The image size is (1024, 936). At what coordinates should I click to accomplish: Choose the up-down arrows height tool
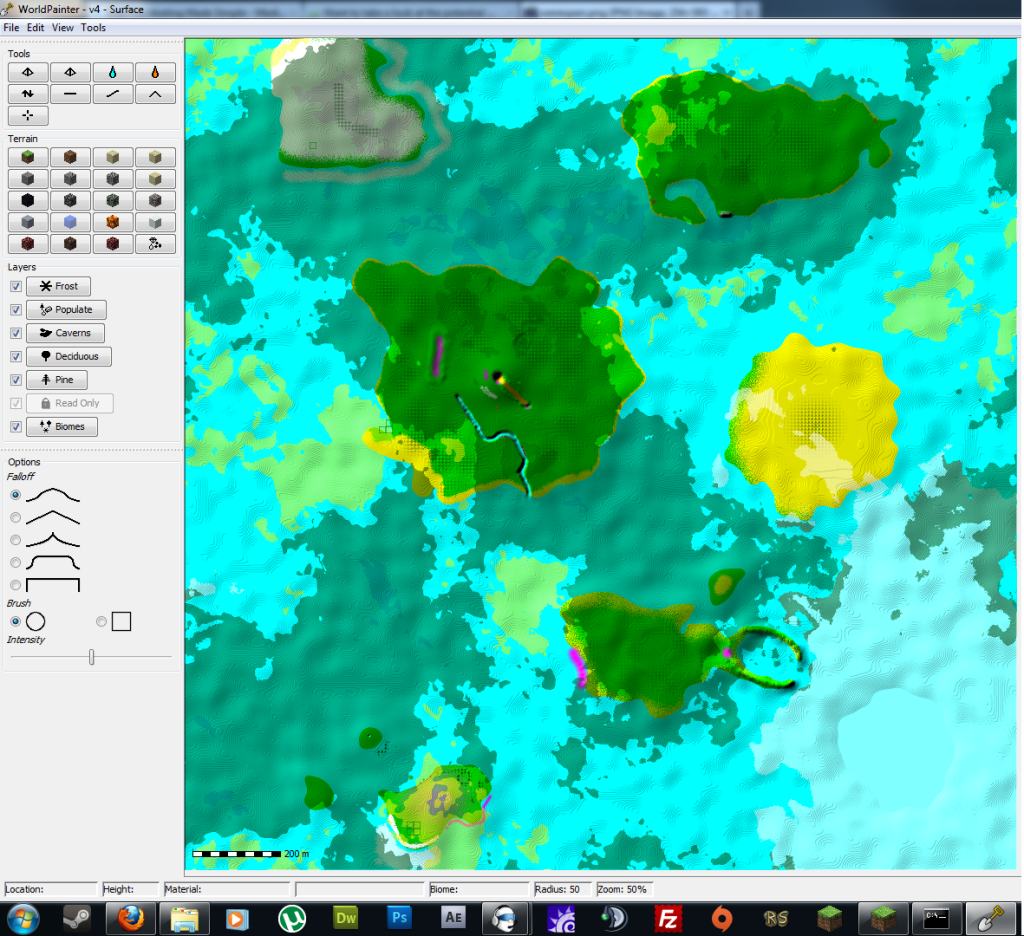(x=28, y=94)
